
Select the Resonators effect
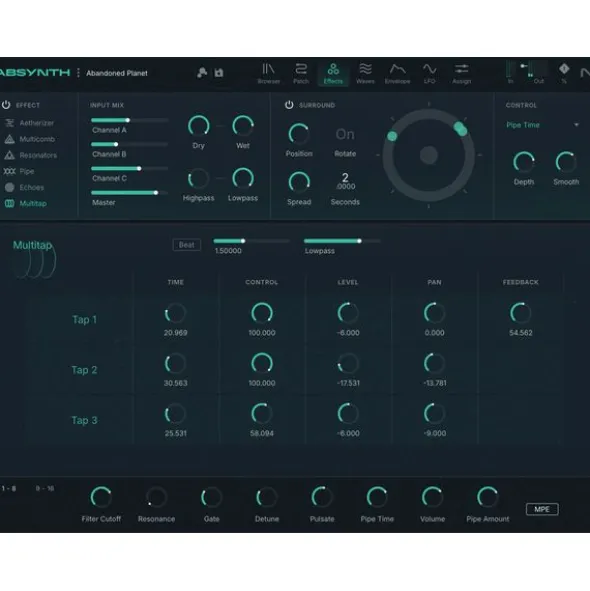(x=30, y=155)
